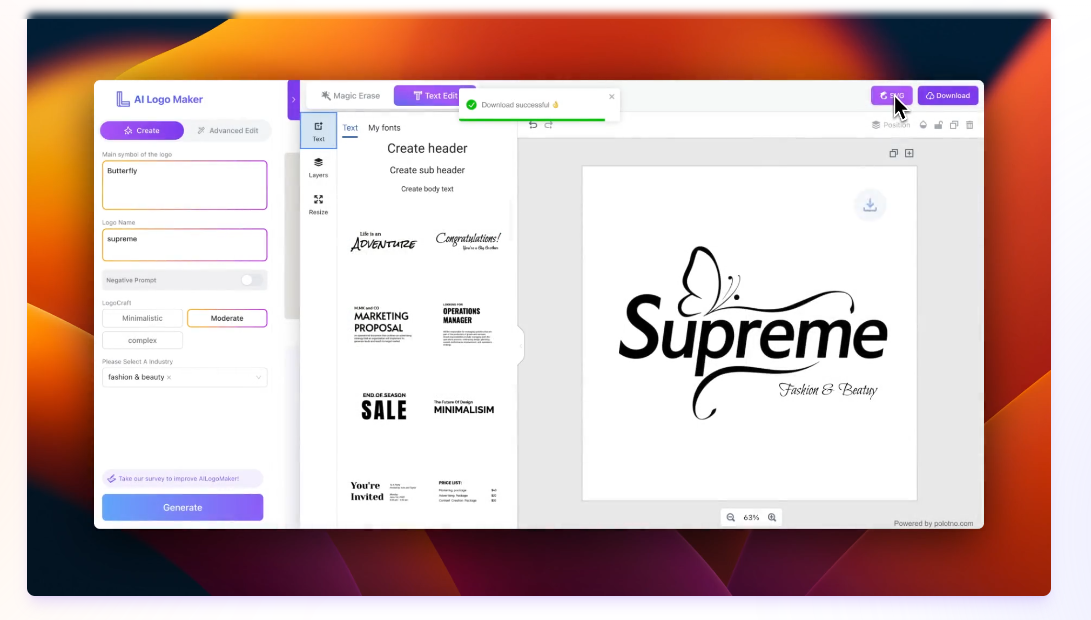The width and height of the screenshot is (1091, 620).
Task: Click the 63% zoom level value
Action: coord(751,518)
